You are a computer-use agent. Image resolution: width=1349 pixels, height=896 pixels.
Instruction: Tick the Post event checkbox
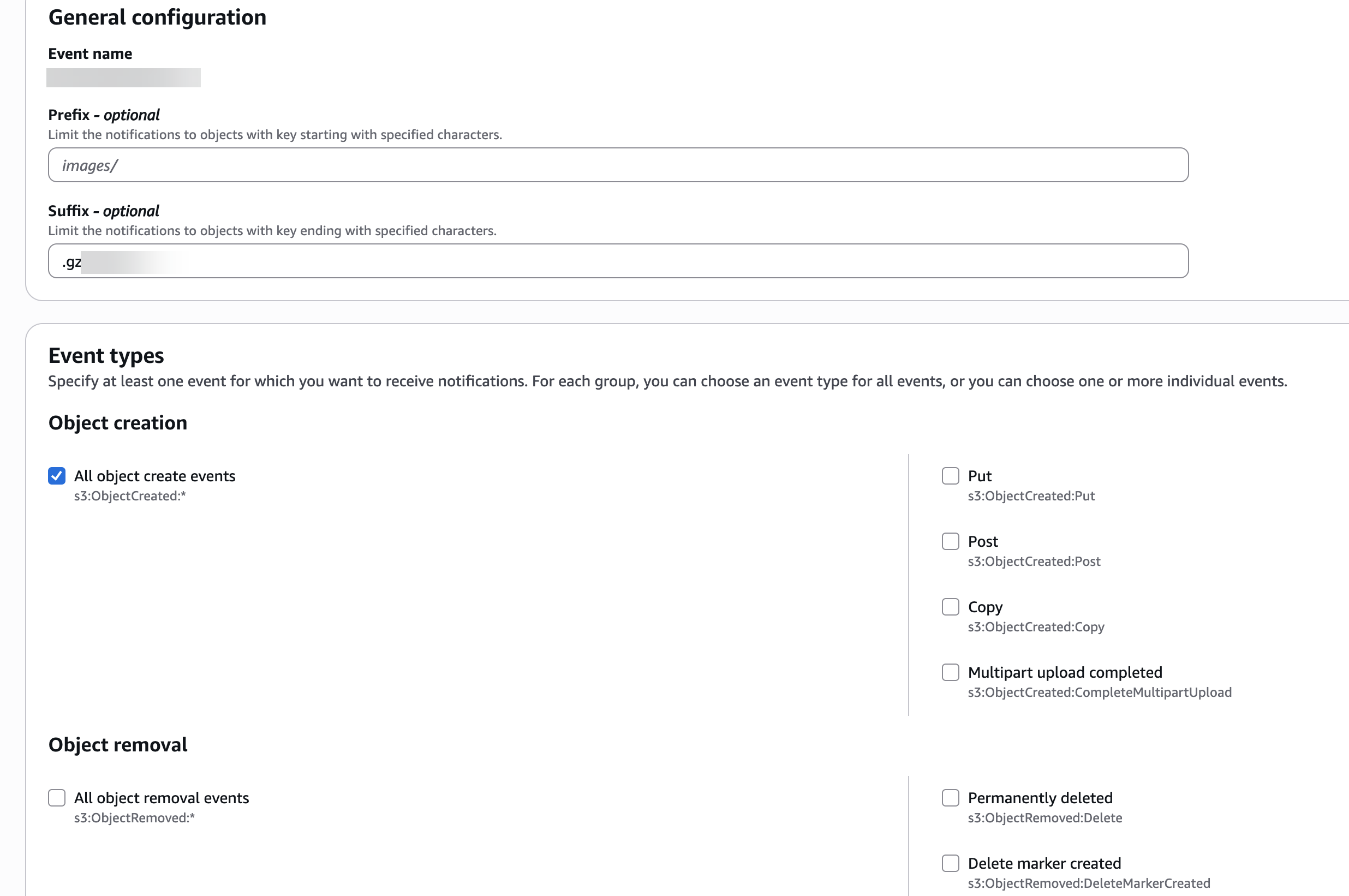coord(950,541)
